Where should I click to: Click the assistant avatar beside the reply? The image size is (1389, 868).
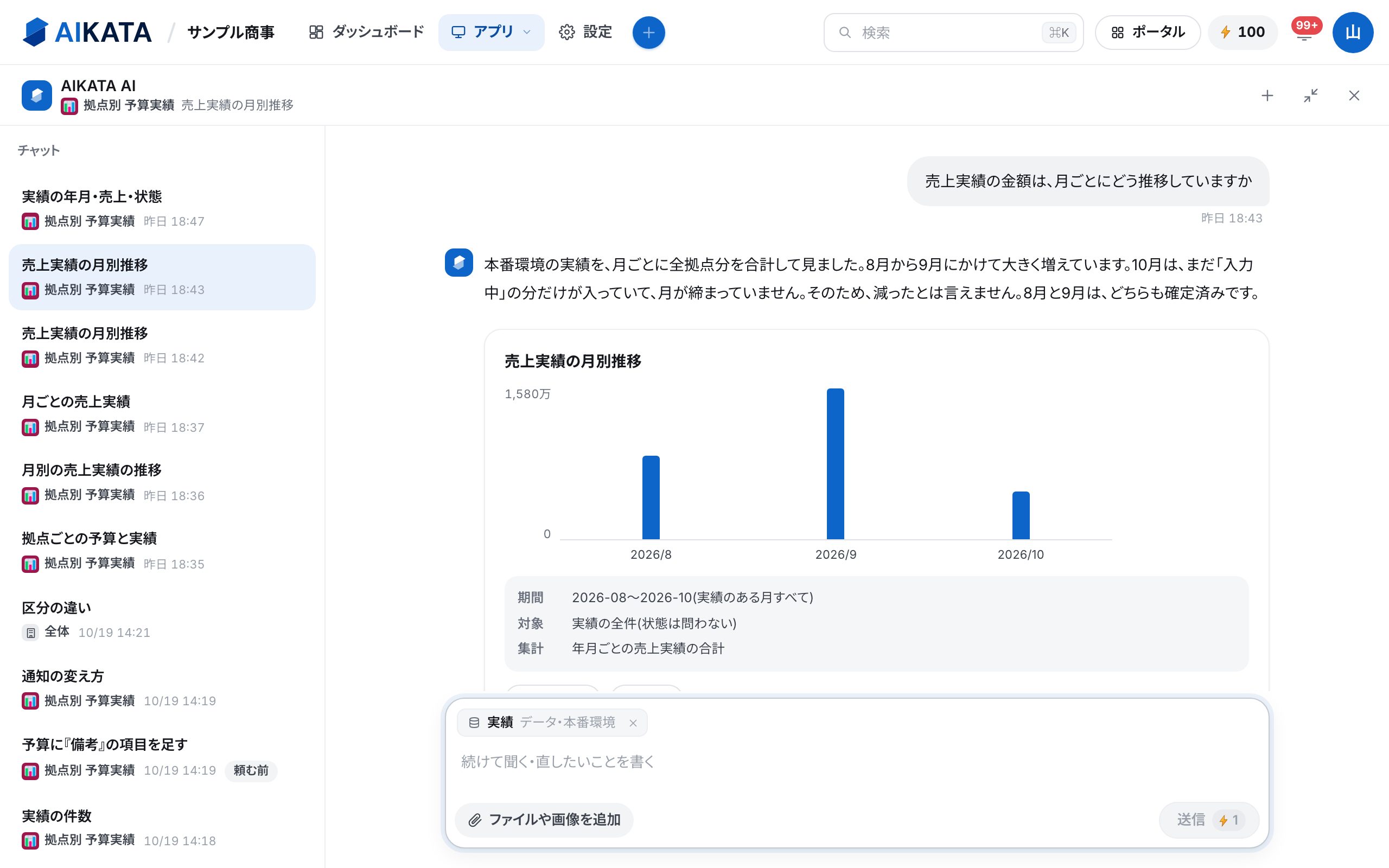click(x=458, y=263)
